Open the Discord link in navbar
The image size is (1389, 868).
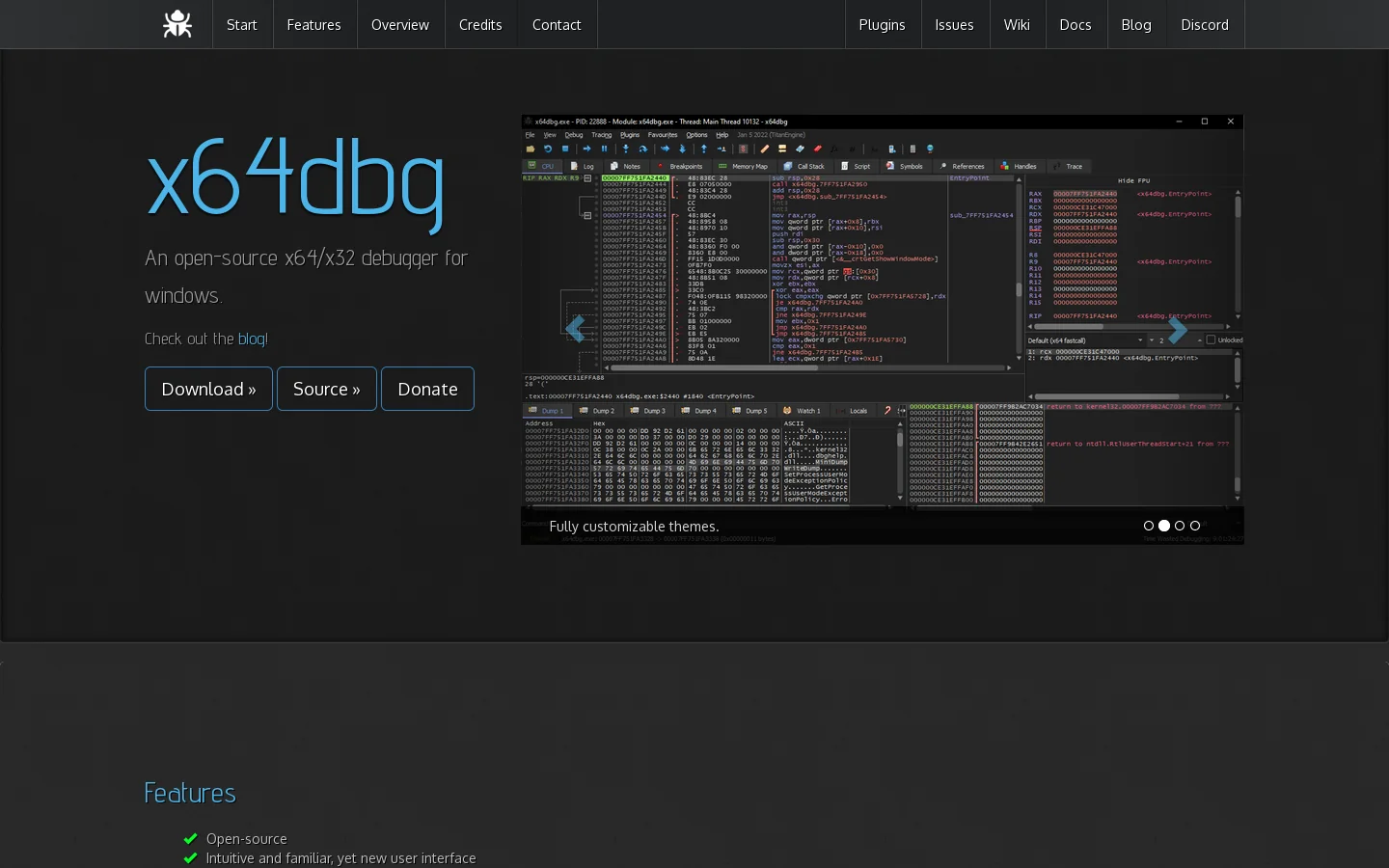[x=1205, y=24]
